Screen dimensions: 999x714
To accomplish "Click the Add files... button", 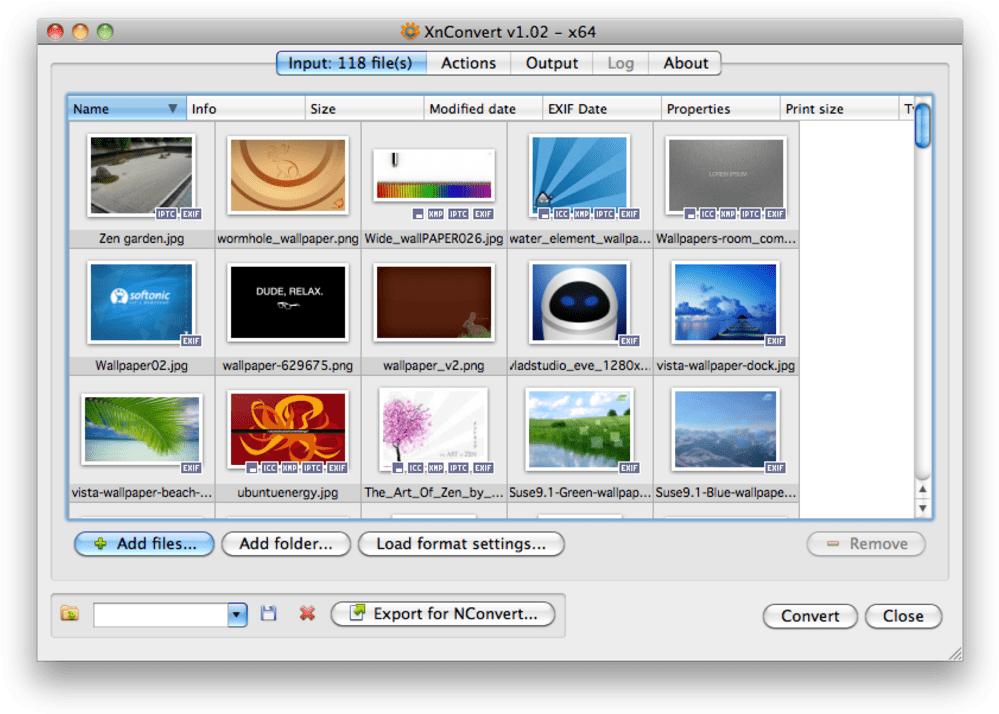I will pyautogui.click(x=145, y=544).
